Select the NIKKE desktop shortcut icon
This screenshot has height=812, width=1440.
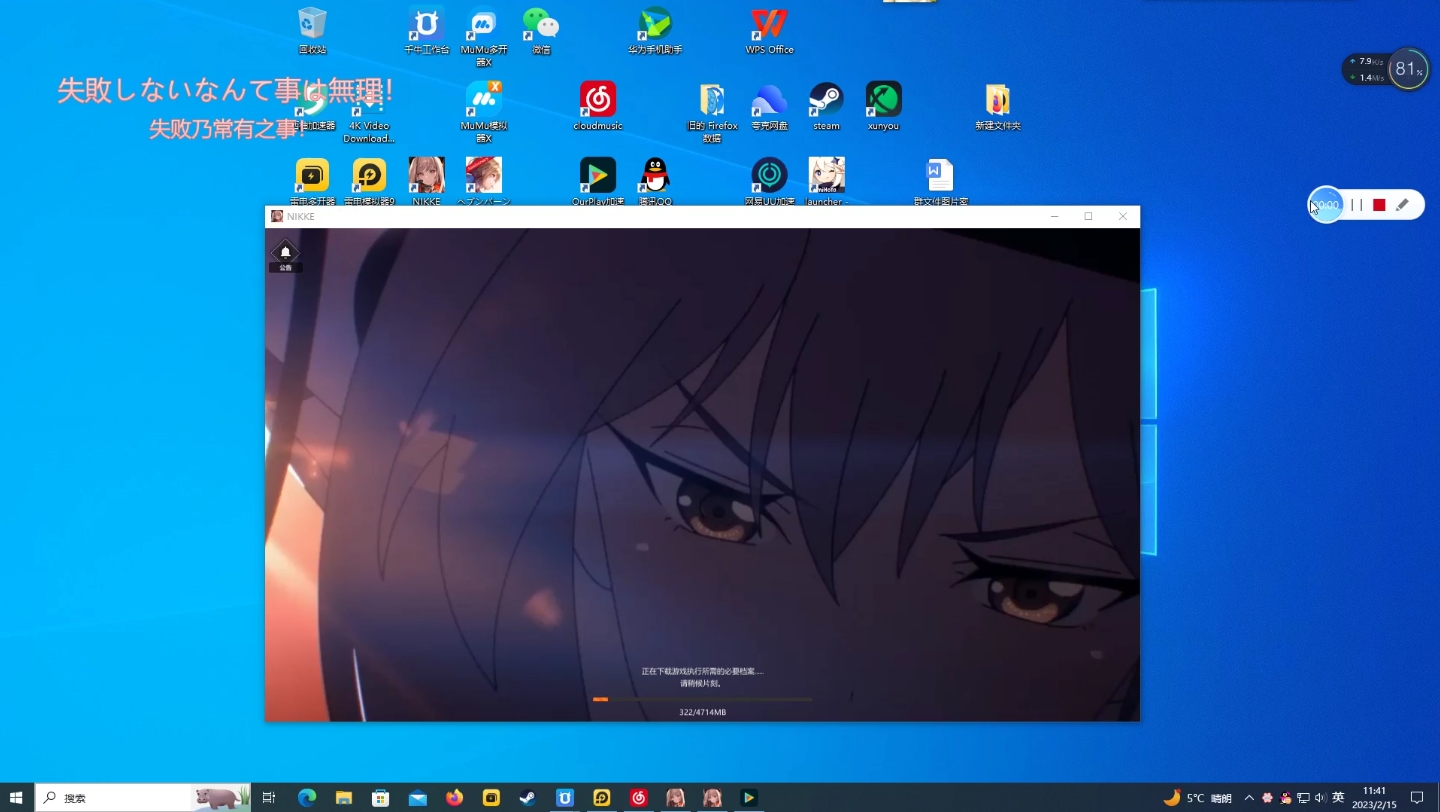pyautogui.click(x=427, y=182)
